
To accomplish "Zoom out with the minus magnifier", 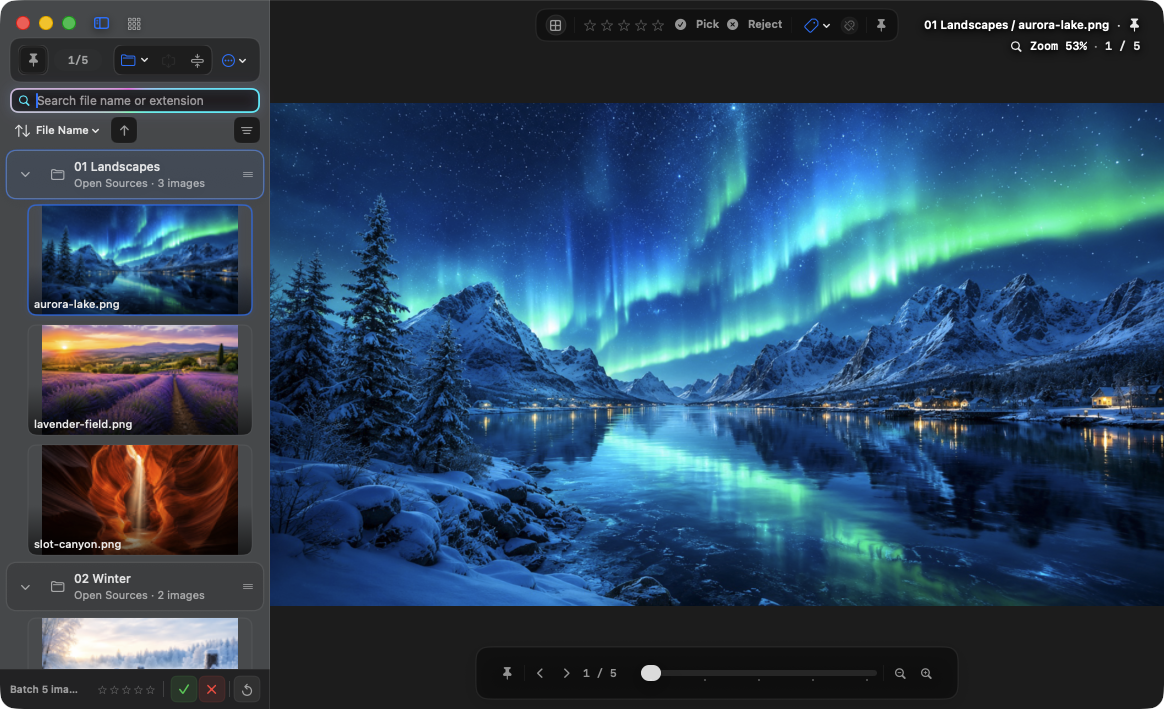I will point(900,673).
